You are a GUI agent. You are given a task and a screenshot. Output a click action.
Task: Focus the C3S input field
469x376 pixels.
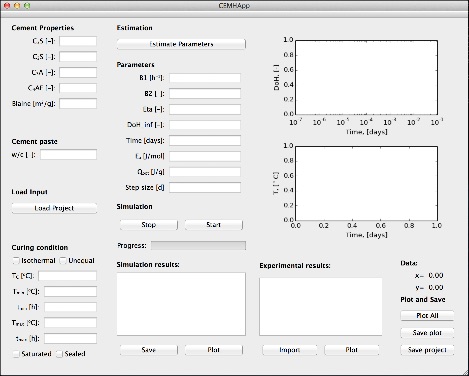tap(78, 41)
